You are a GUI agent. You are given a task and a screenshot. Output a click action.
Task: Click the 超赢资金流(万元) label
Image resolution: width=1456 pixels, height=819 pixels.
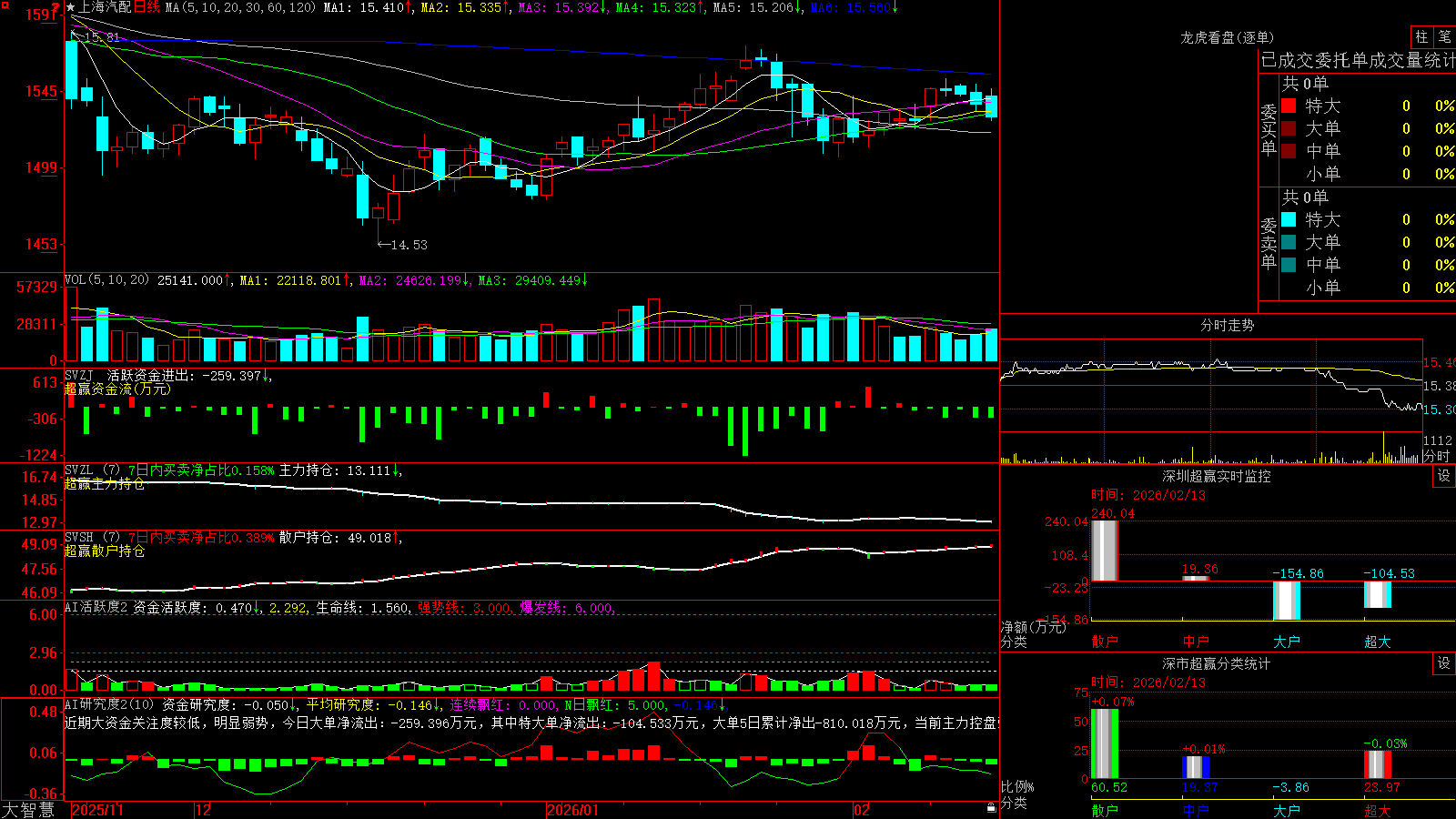pyautogui.click(x=117, y=389)
